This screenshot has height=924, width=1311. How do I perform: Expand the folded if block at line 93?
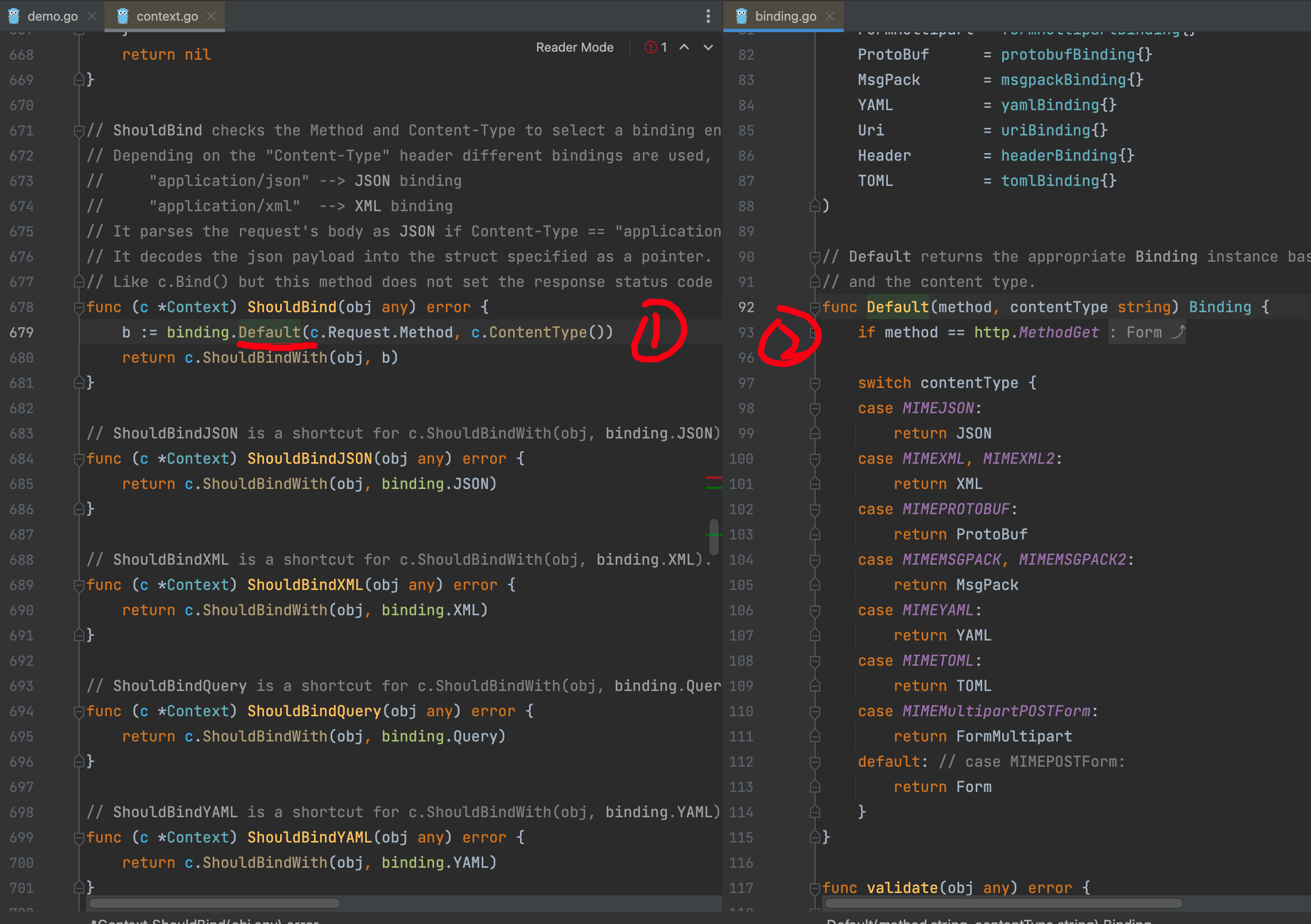coord(814,332)
